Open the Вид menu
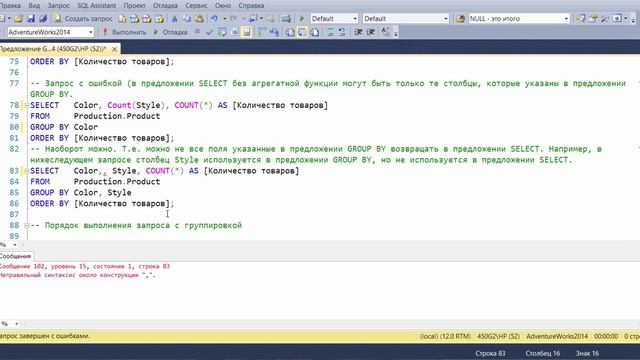Screen dimensions: 640x360 [34, 6]
